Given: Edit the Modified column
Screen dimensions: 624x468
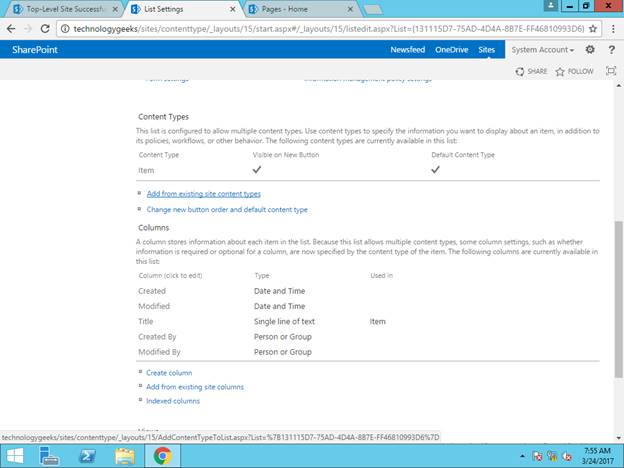Looking at the screenshot, I should (x=154, y=306).
